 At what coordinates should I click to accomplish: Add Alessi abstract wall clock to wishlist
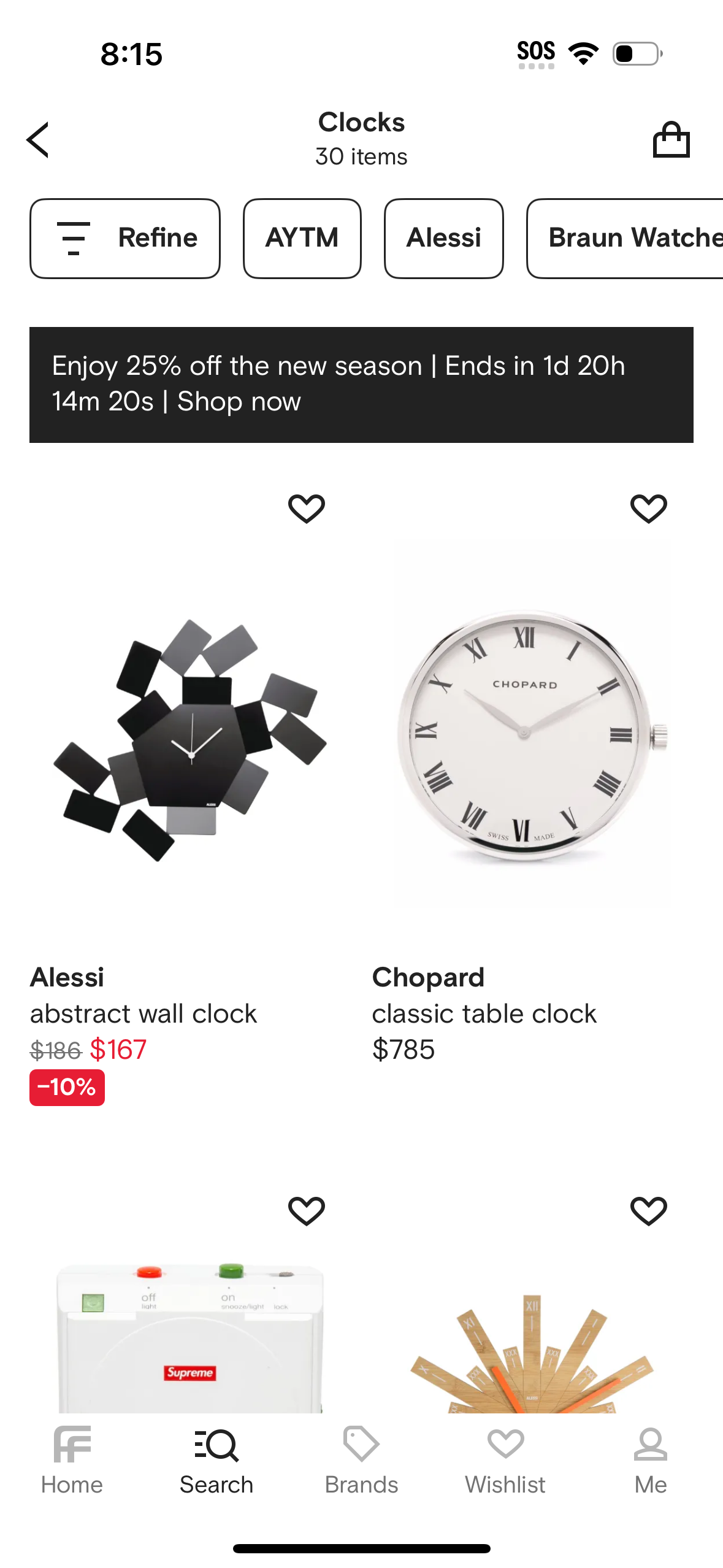pos(307,509)
